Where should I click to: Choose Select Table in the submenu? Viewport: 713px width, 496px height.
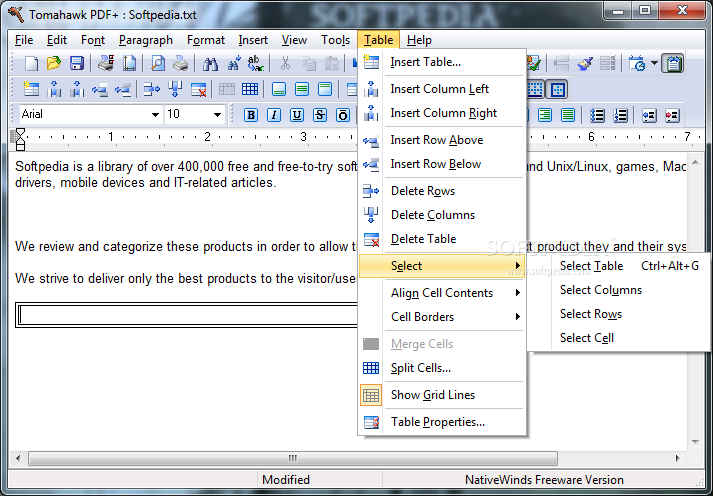tap(618, 266)
